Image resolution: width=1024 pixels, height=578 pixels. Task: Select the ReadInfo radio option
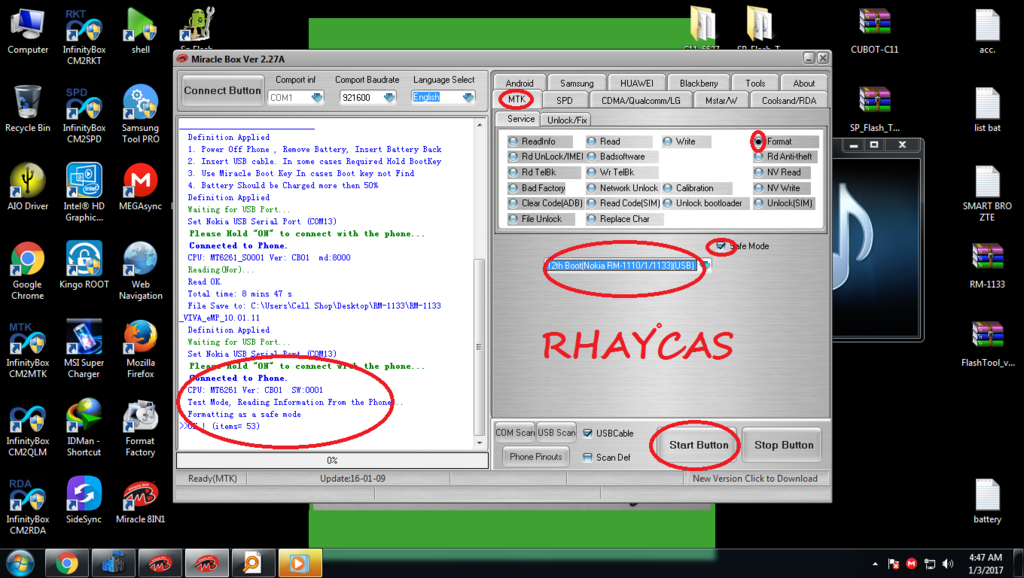coord(513,142)
